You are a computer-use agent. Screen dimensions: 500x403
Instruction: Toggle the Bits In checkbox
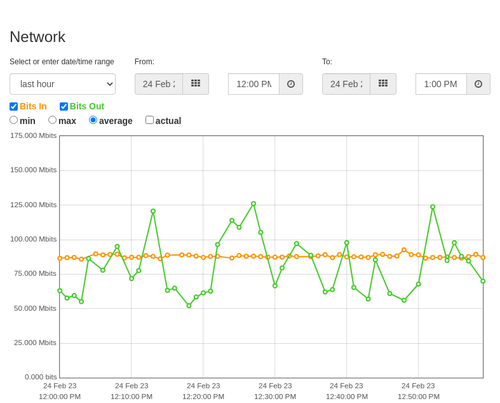point(14,106)
